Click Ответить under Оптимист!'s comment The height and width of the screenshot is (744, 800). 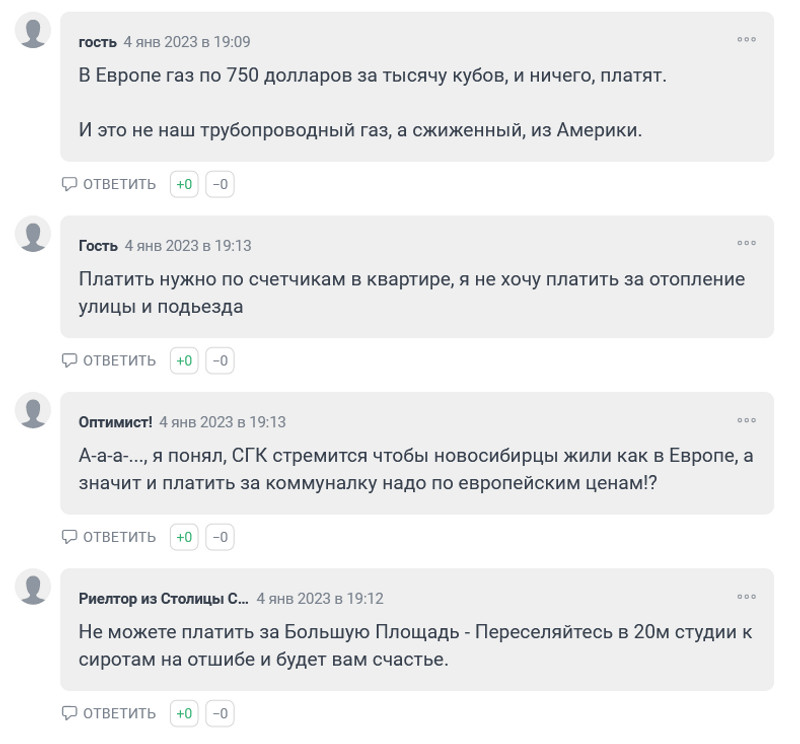pos(110,537)
